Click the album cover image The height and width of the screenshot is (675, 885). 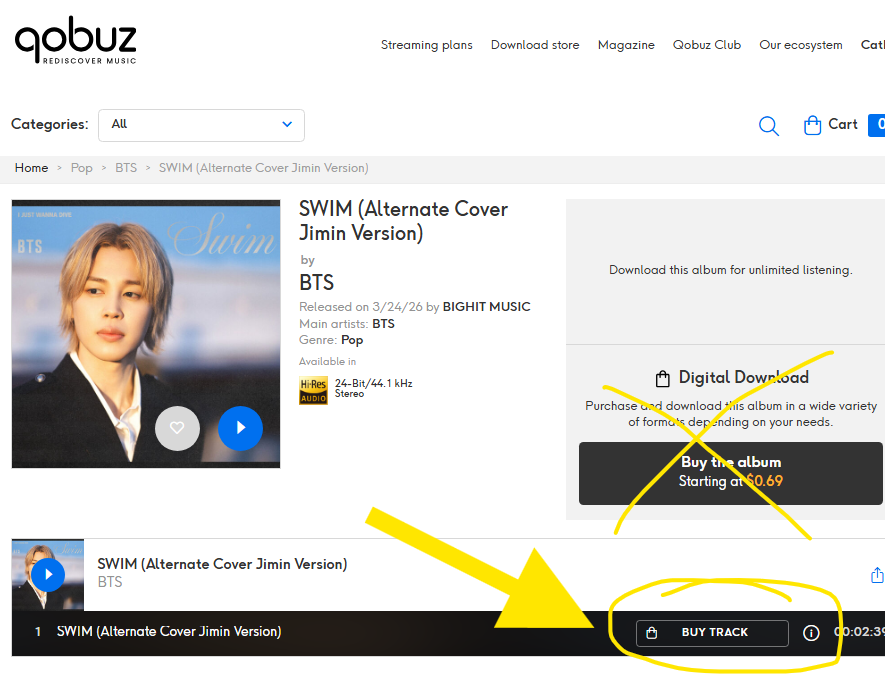click(146, 334)
